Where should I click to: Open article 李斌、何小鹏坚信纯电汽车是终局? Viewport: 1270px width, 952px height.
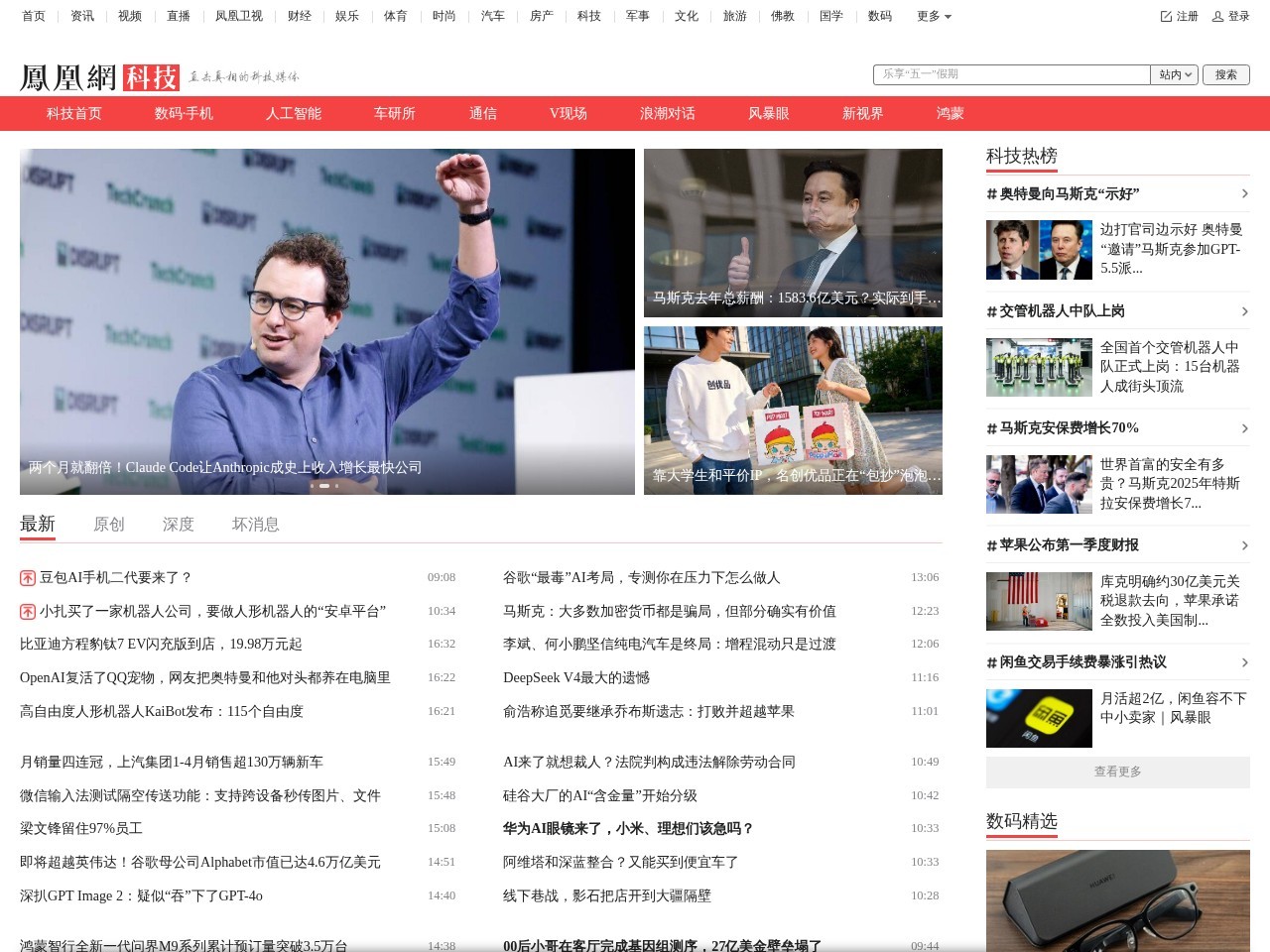click(670, 645)
